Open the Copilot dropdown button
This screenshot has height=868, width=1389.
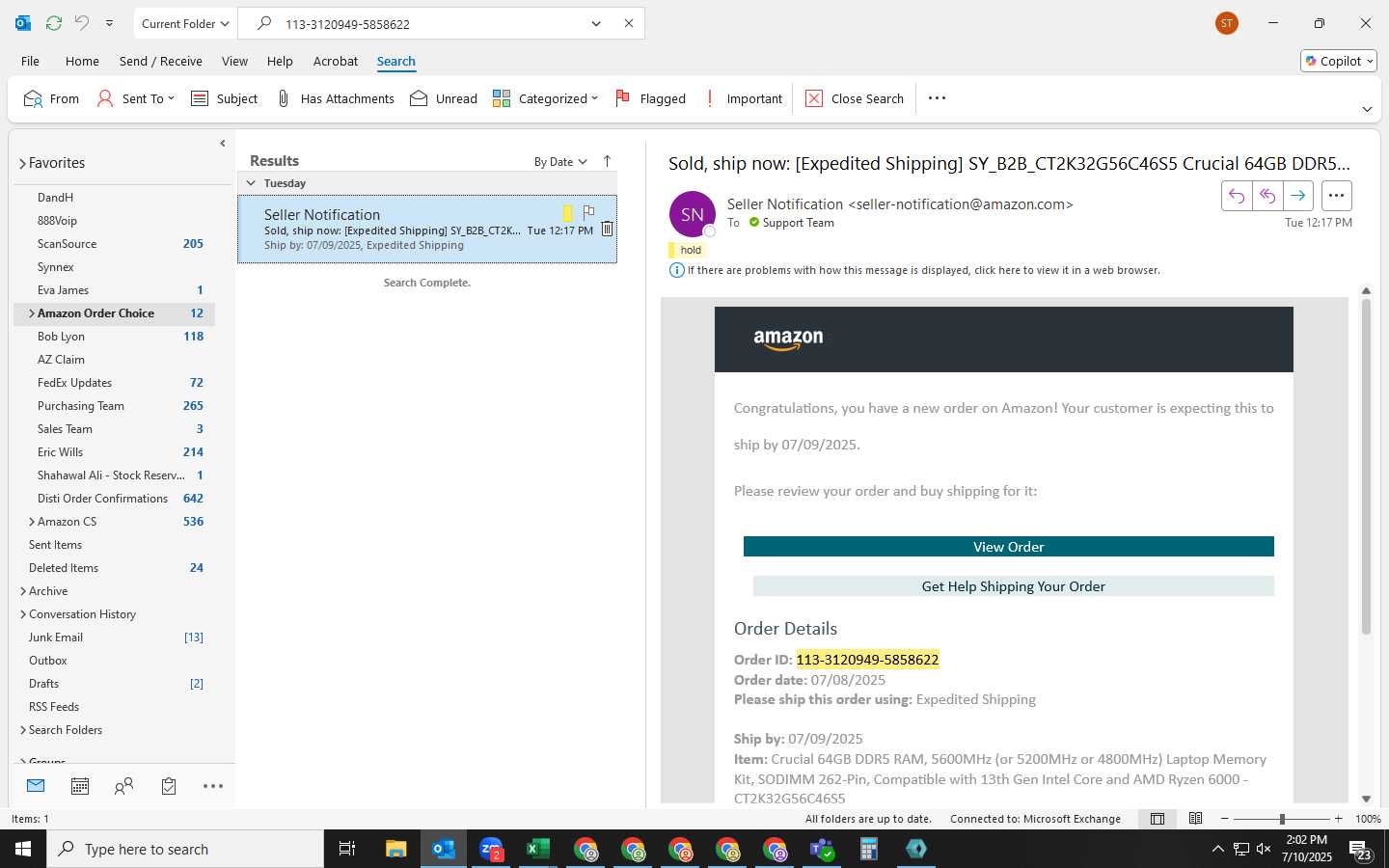1339,61
